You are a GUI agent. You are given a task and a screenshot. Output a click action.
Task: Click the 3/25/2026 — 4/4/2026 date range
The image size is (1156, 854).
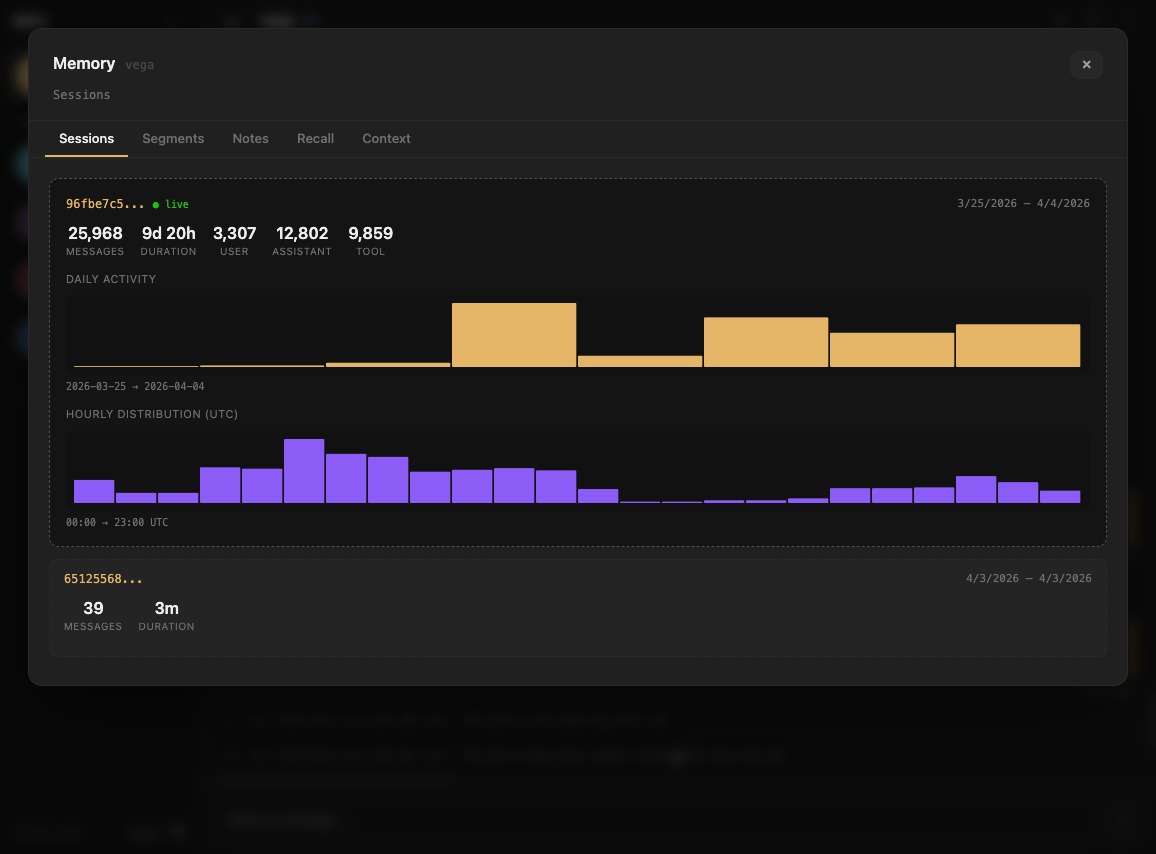pyautogui.click(x=1022, y=203)
